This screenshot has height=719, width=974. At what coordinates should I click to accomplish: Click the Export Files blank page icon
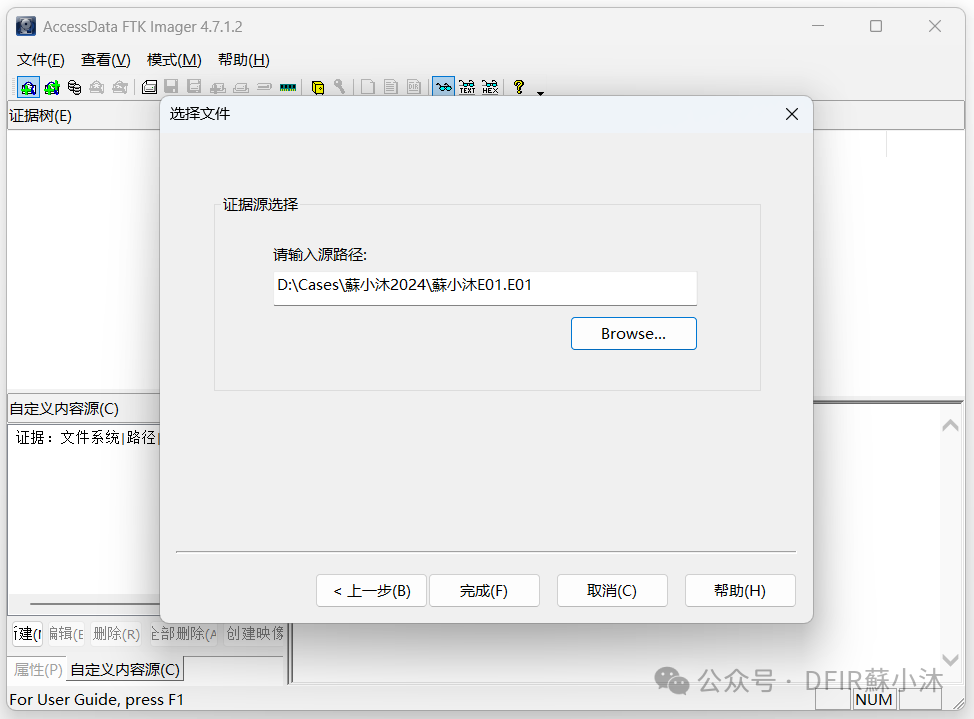(368, 88)
